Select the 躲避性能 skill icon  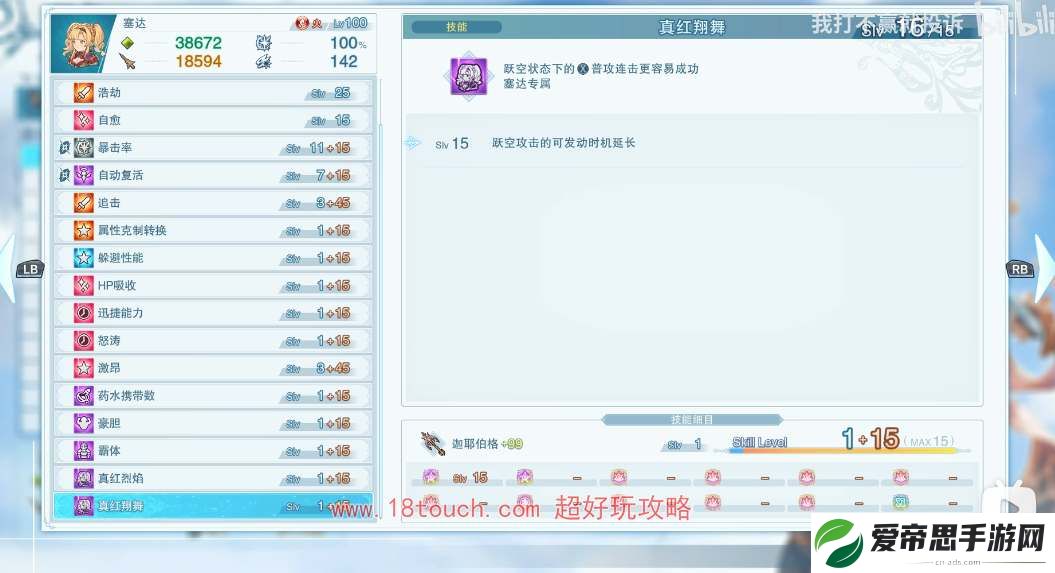click(83, 258)
